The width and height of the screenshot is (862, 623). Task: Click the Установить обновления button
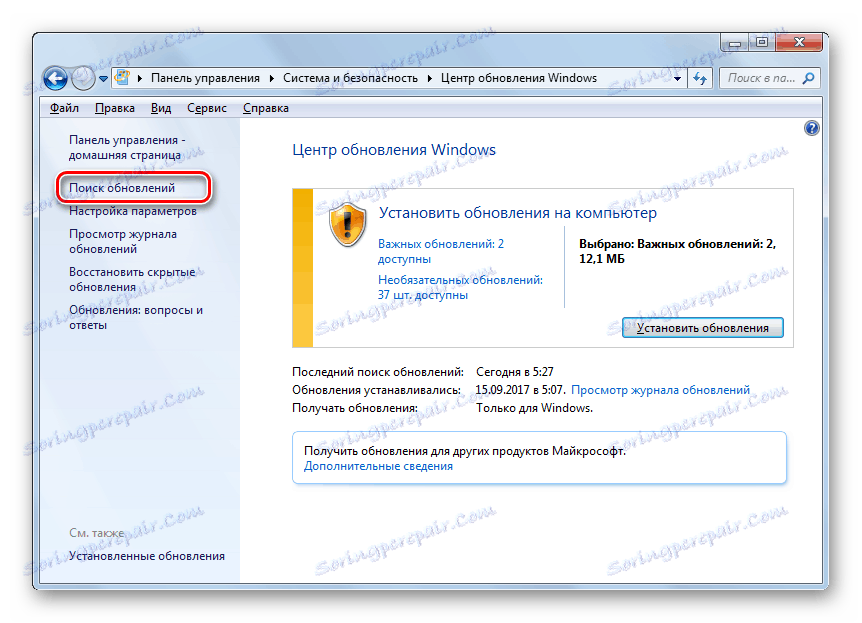click(703, 328)
